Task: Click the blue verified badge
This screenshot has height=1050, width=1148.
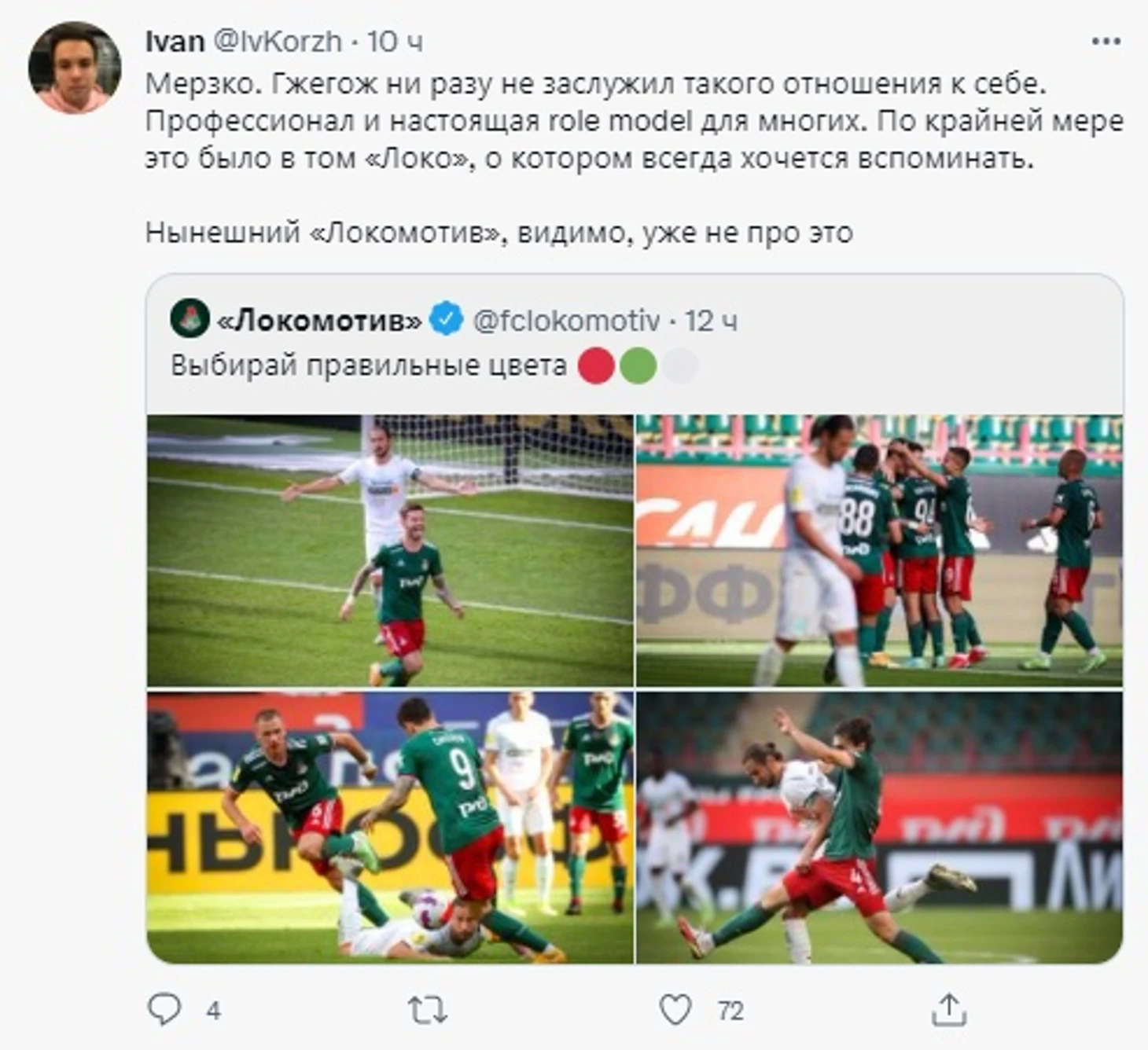Action: pos(447,320)
